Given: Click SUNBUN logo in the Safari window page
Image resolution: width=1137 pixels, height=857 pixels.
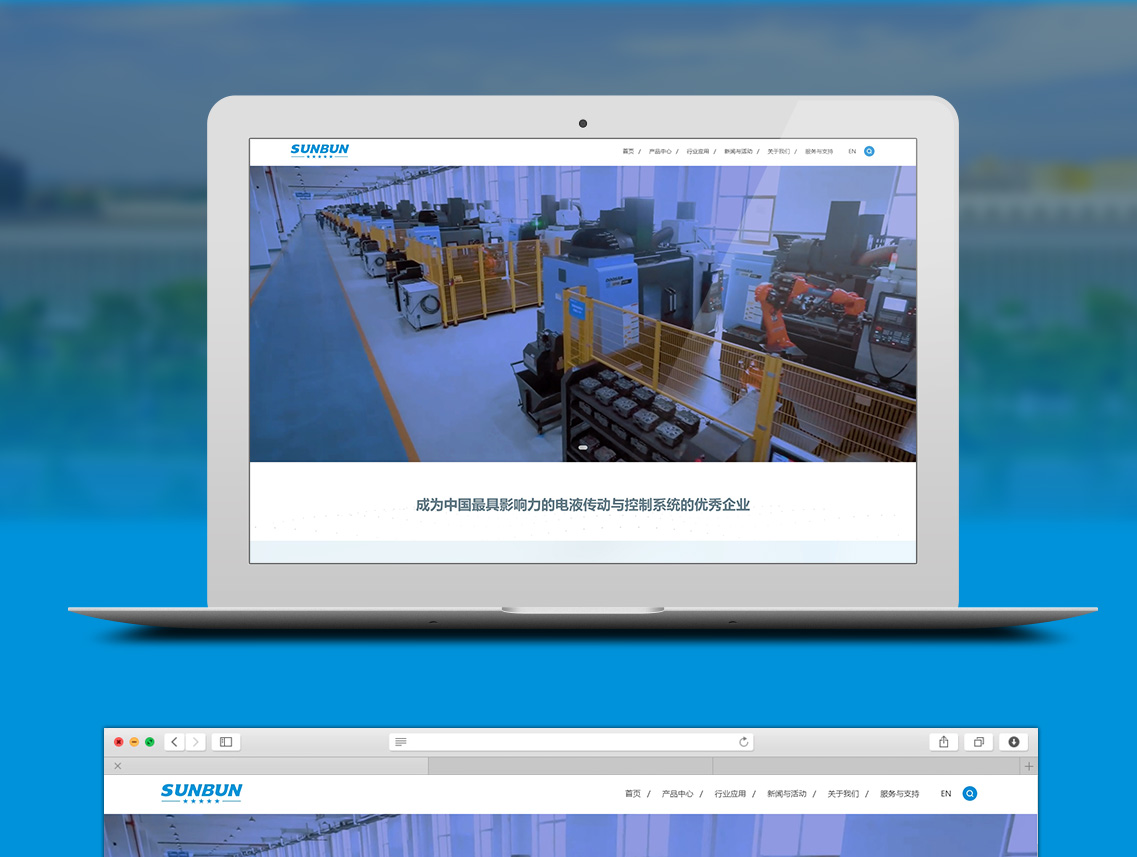Looking at the screenshot, I should point(201,793).
